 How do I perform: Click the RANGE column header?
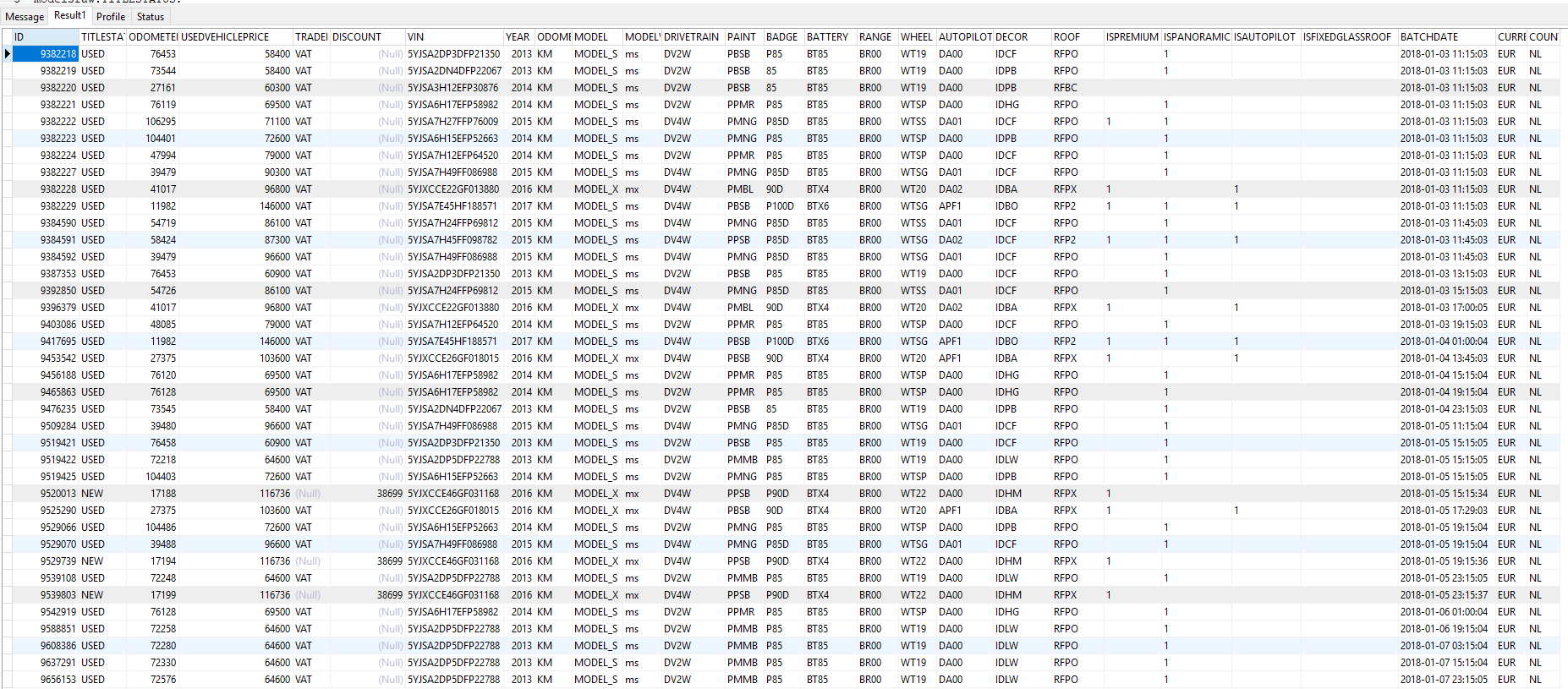click(878, 37)
